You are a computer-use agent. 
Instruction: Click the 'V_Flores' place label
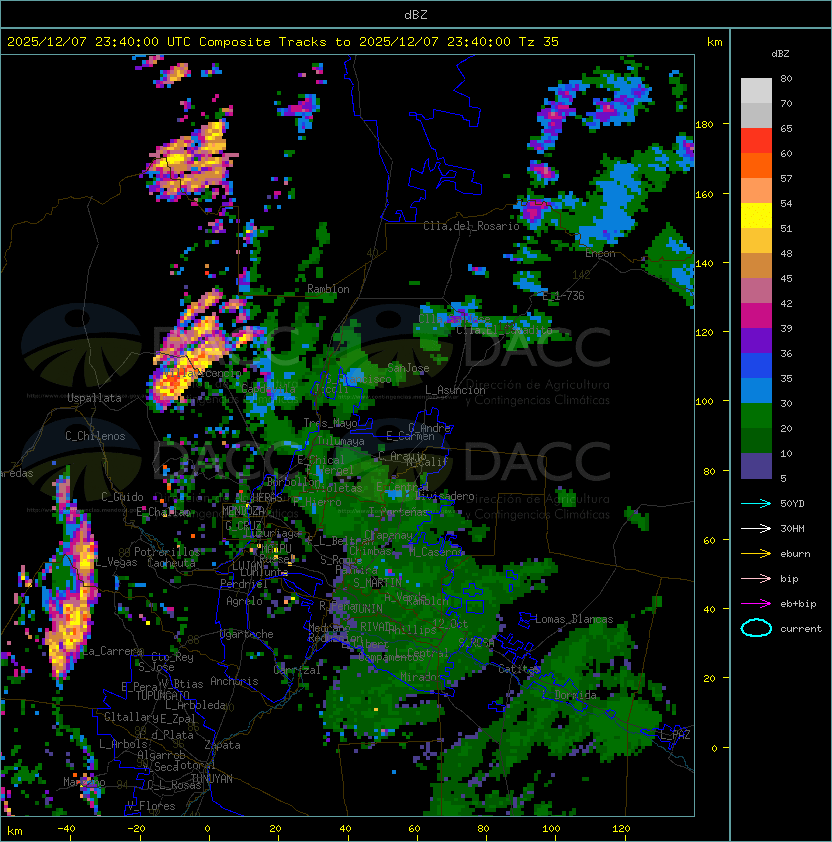pyautogui.click(x=151, y=806)
